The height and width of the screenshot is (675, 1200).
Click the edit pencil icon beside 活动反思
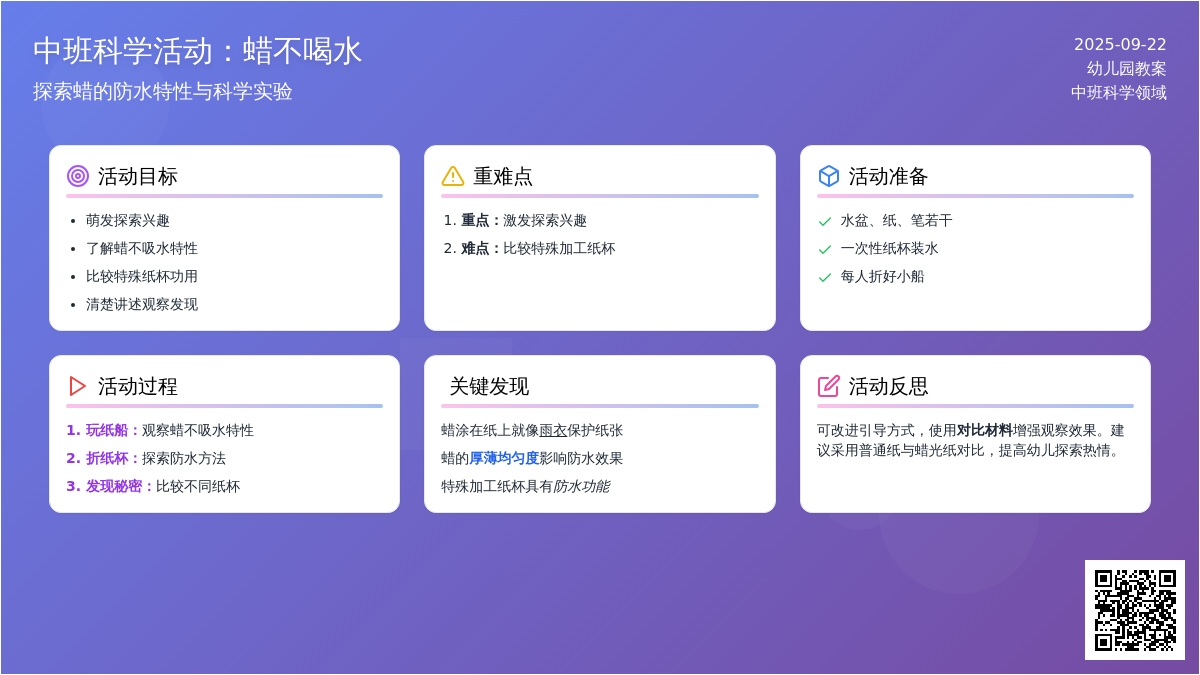click(x=829, y=386)
